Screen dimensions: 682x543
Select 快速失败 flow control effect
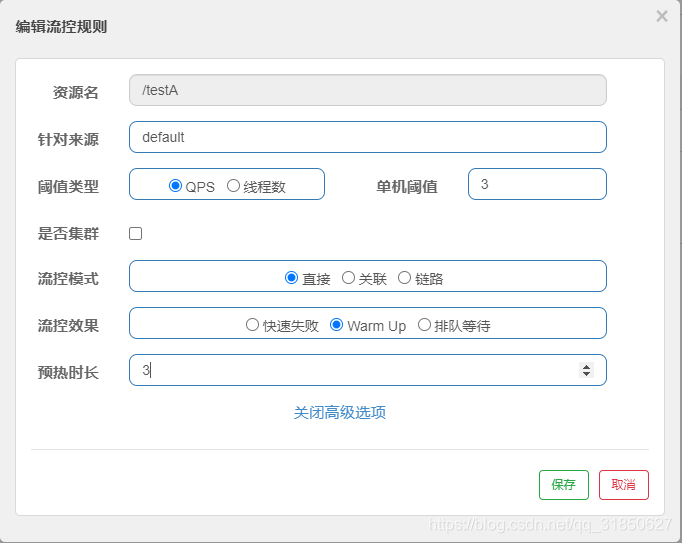252,325
